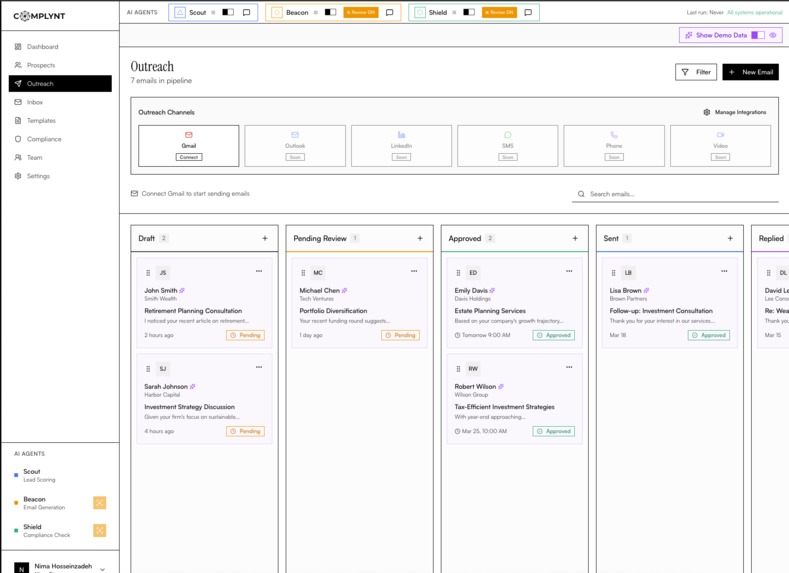Select the LinkedIn channel card
This screenshot has height=573, width=789.
(x=402, y=146)
